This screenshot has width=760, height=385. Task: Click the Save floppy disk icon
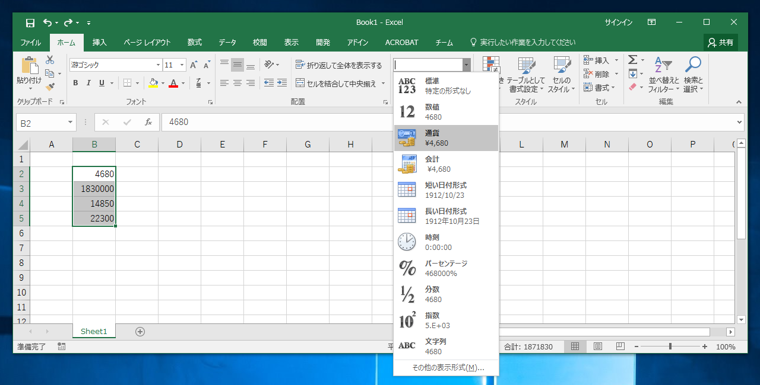pos(30,23)
